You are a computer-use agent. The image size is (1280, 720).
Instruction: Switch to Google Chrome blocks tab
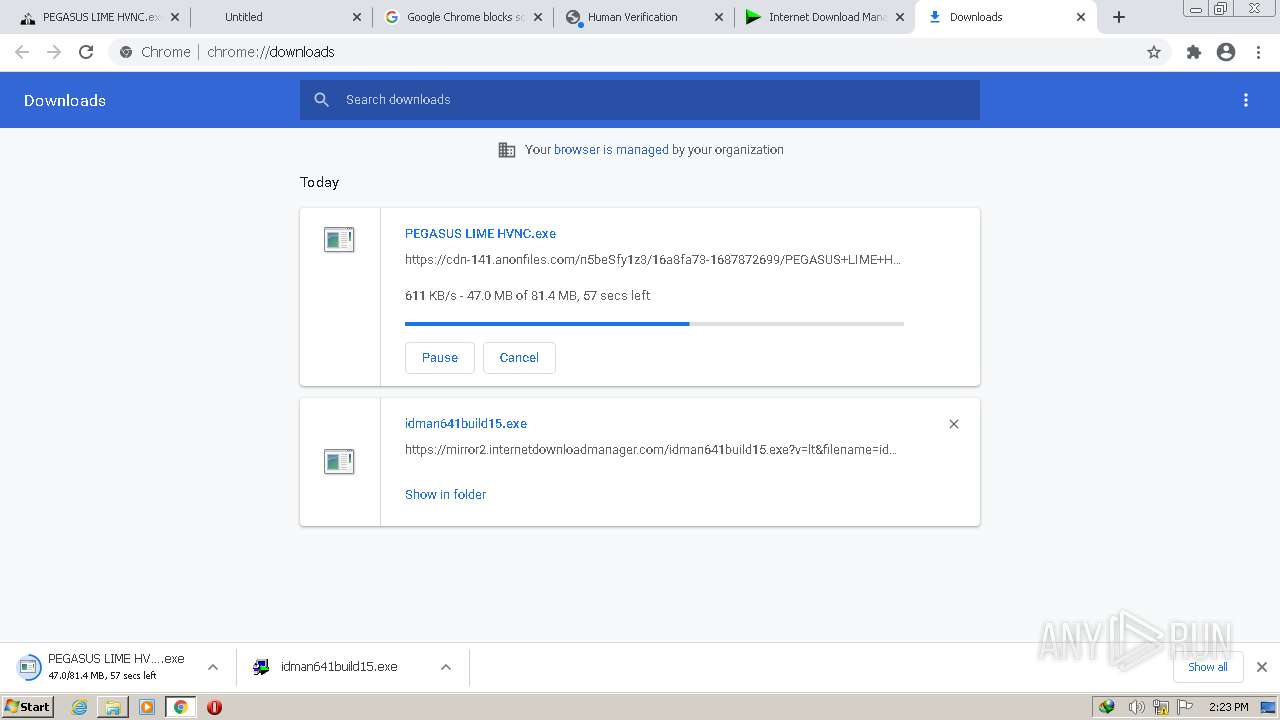[466, 17]
